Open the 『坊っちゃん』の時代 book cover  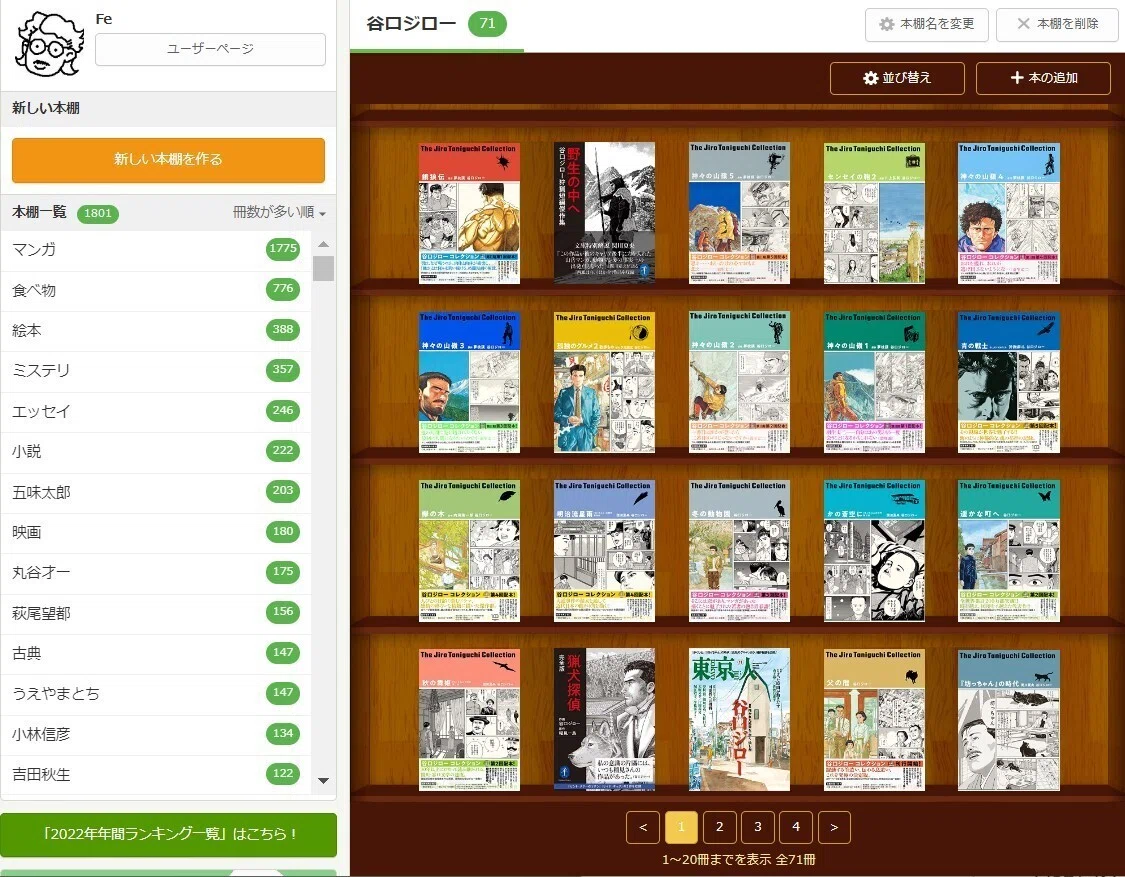coord(1009,720)
